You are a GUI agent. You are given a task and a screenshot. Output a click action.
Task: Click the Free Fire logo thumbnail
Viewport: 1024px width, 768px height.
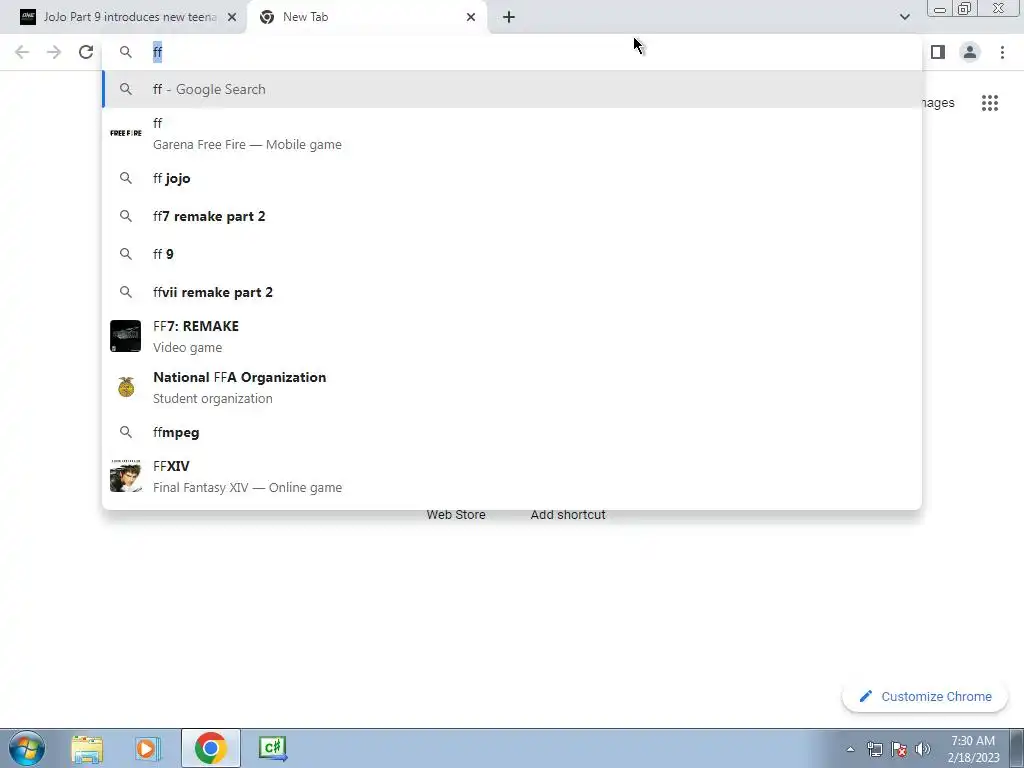(x=125, y=133)
